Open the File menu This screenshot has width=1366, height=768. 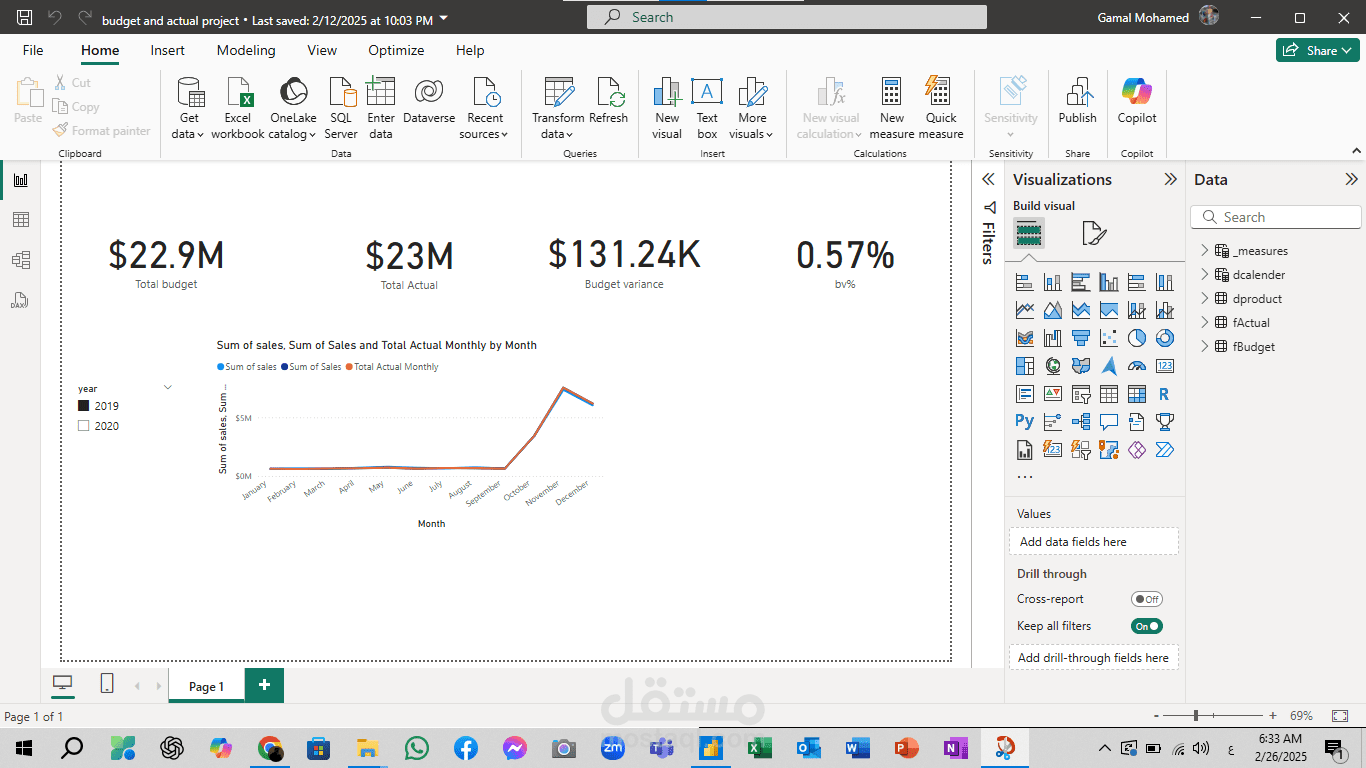(33, 50)
